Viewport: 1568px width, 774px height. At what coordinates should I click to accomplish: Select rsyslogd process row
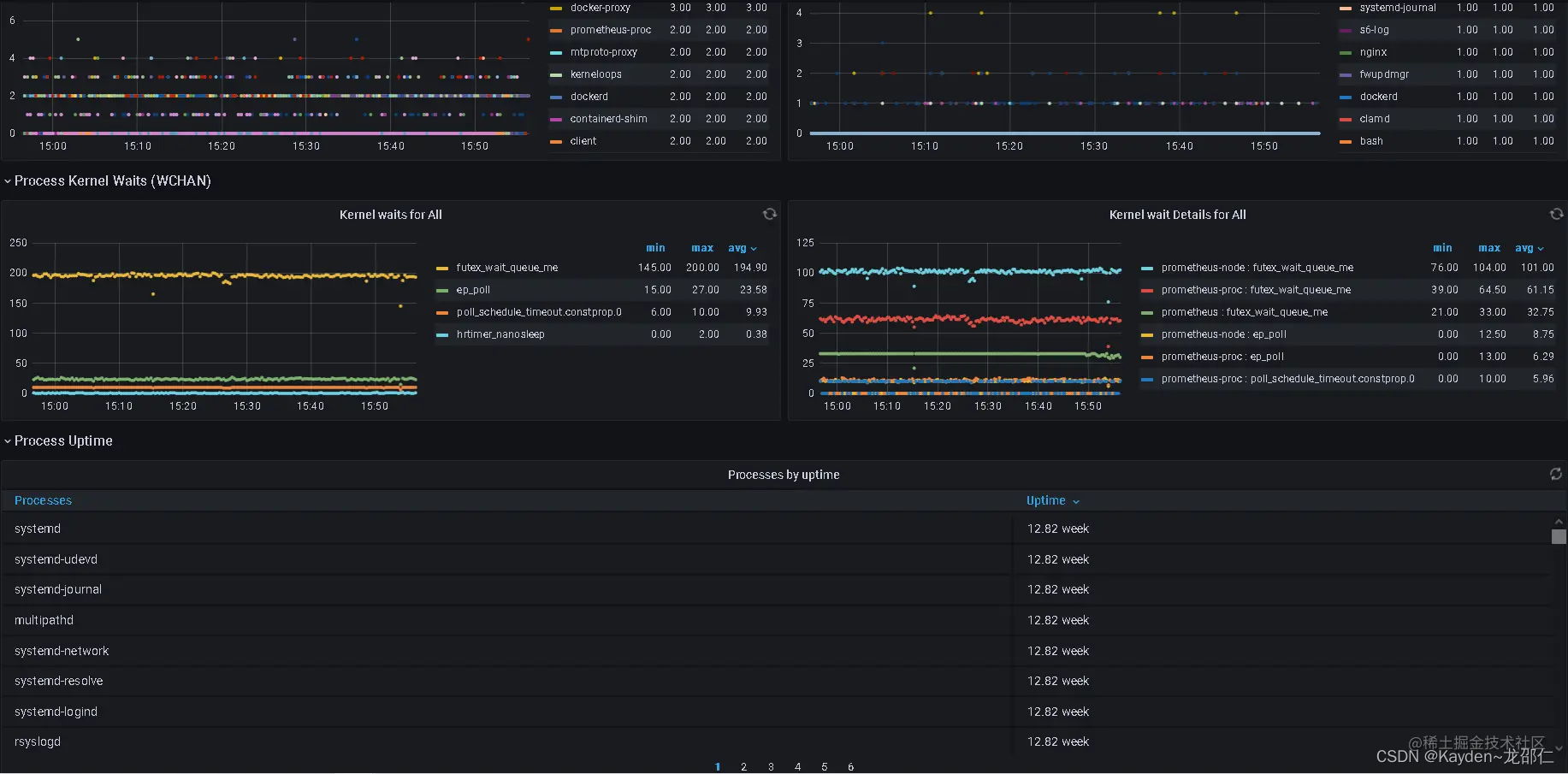(777, 742)
